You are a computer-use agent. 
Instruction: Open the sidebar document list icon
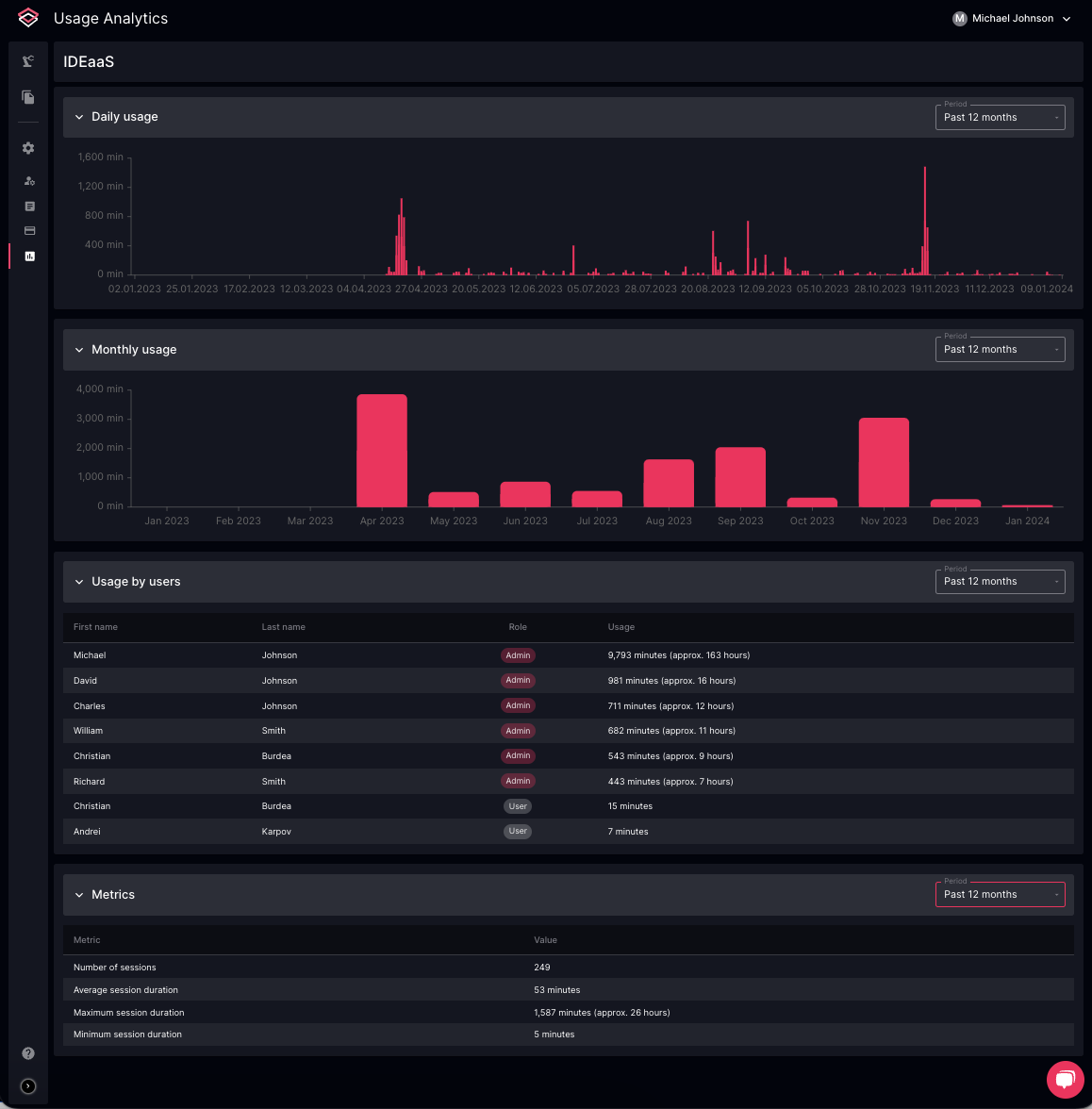[29, 207]
